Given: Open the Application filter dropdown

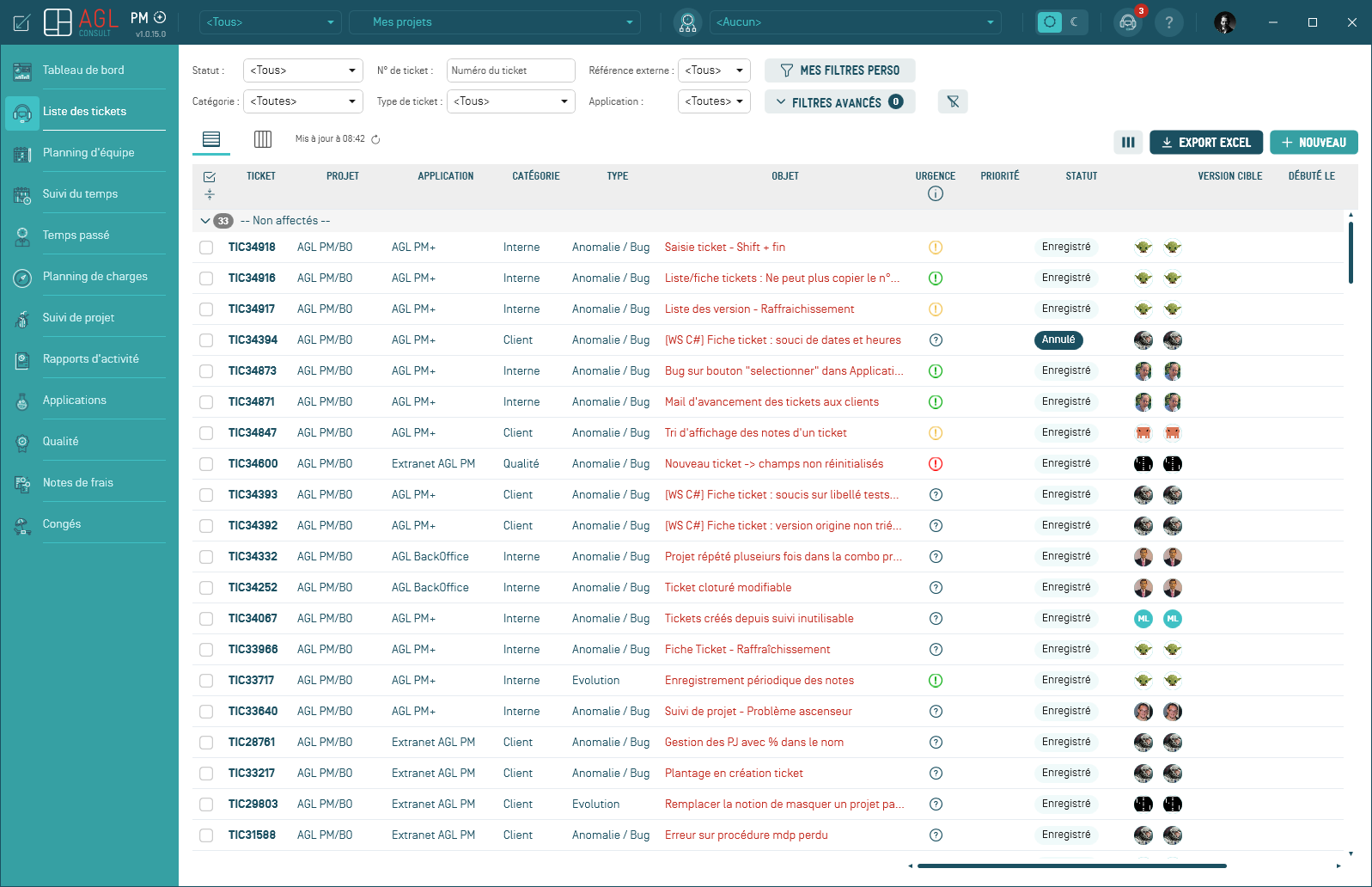Looking at the screenshot, I should point(715,101).
